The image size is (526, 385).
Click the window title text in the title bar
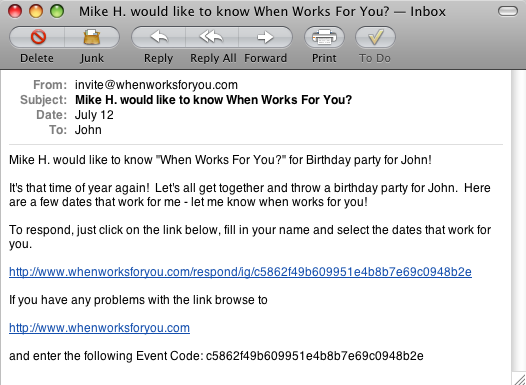(x=262, y=12)
